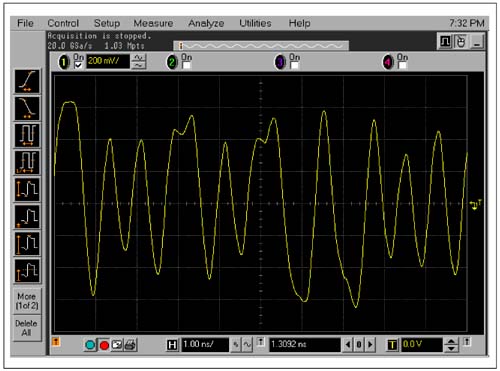Open the Measure menu

point(153,23)
